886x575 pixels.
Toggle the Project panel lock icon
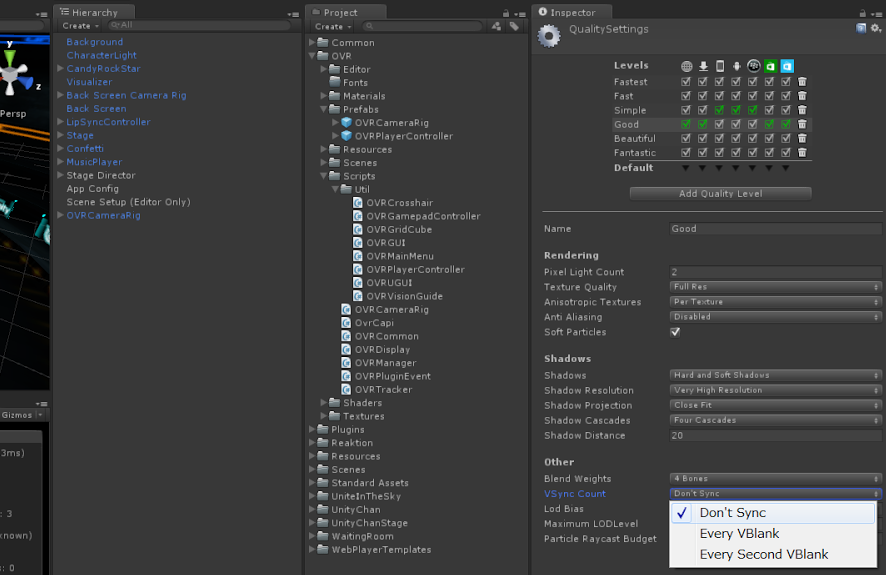[x=506, y=13]
